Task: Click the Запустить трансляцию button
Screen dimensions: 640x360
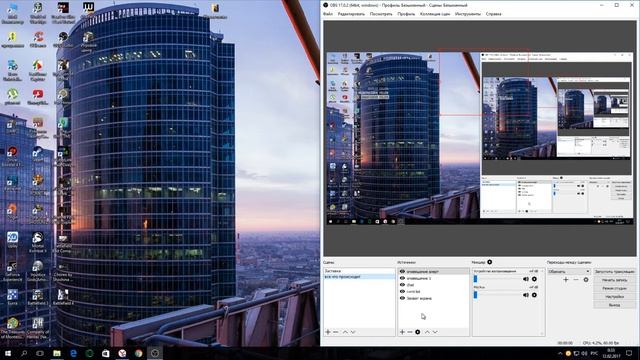Action: pos(614,271)
